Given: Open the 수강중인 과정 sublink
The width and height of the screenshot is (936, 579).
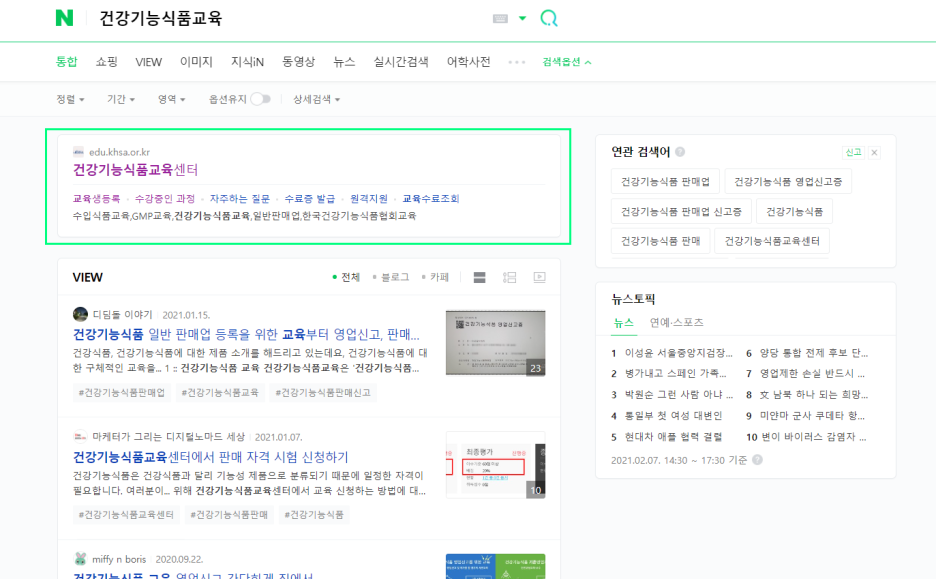Looking at the screenshot, I should (165, 199).
